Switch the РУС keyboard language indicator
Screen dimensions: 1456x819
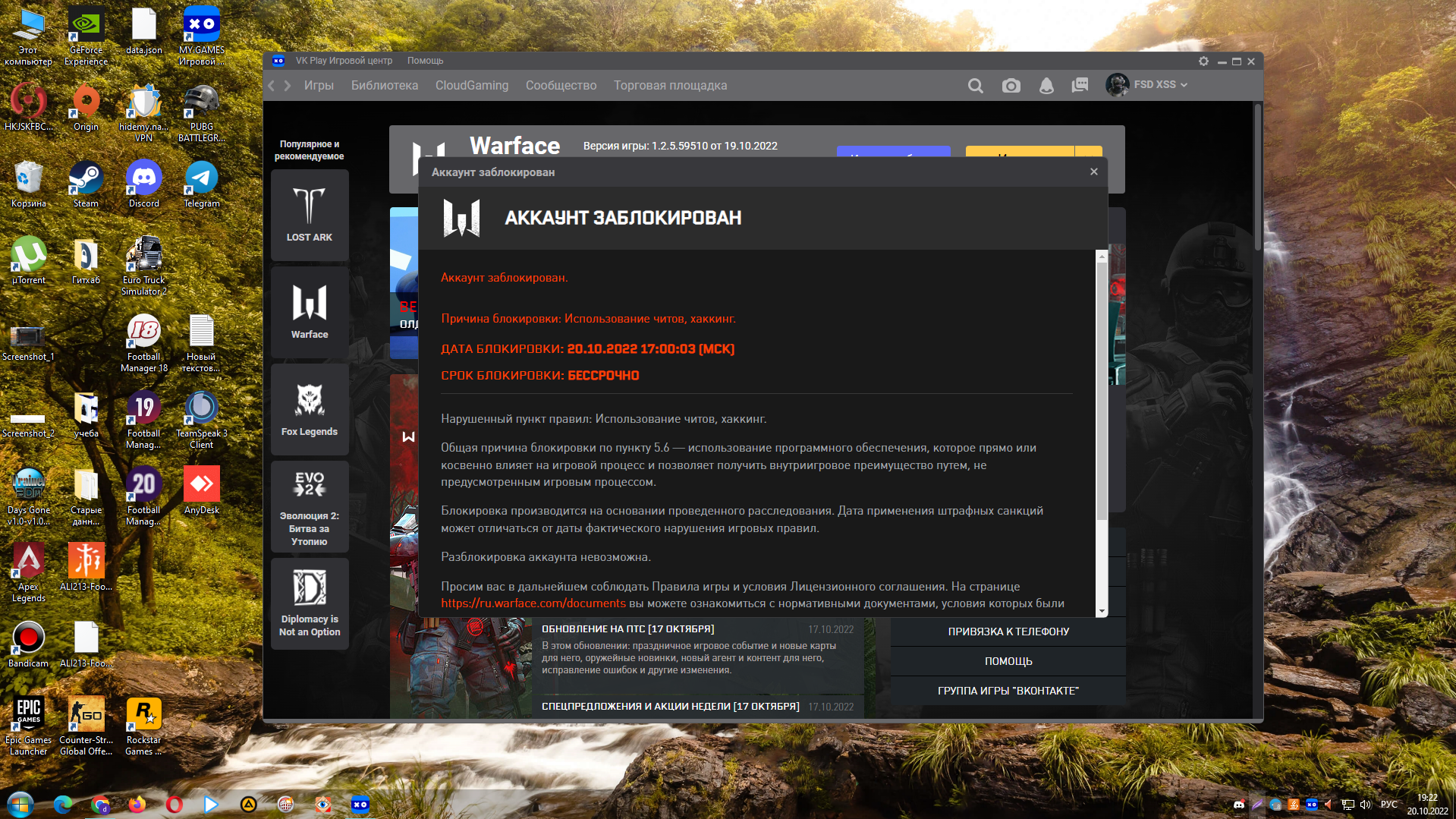pyautogui.click(x=1389, y=805)
